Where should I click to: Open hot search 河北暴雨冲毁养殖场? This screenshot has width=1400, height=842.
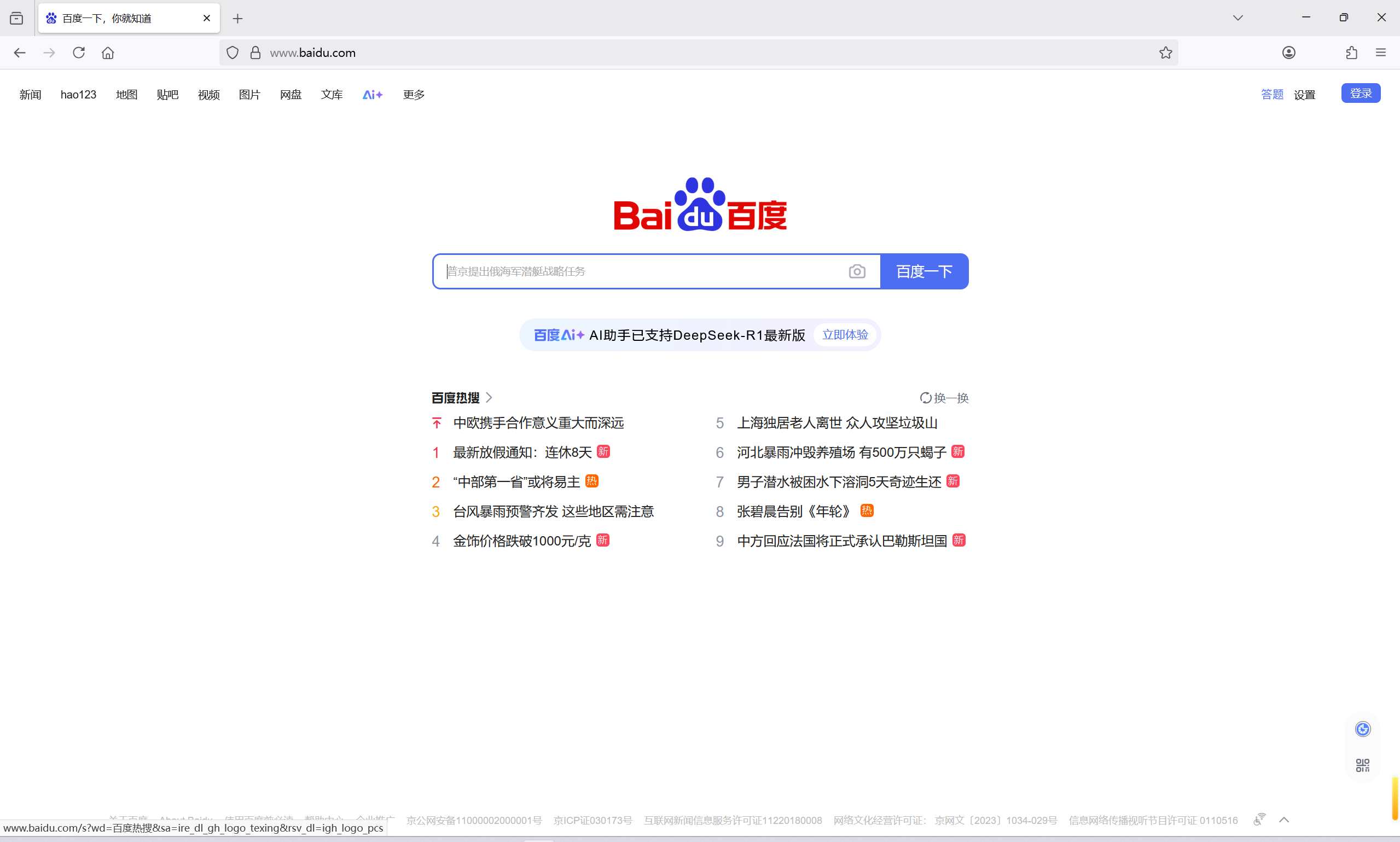click(x=842, y=452)
